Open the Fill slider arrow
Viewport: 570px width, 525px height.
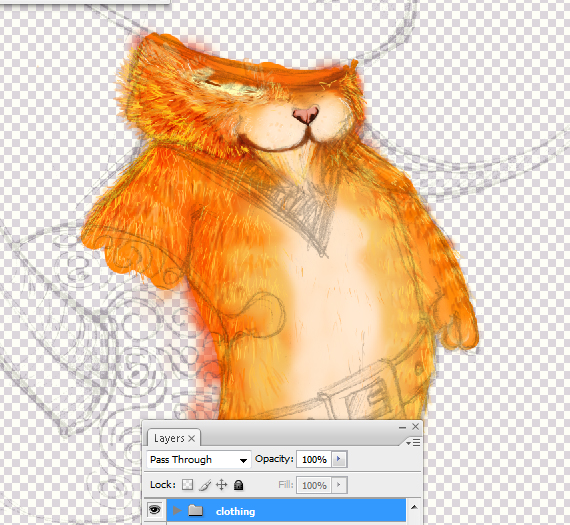coord(339,485)
